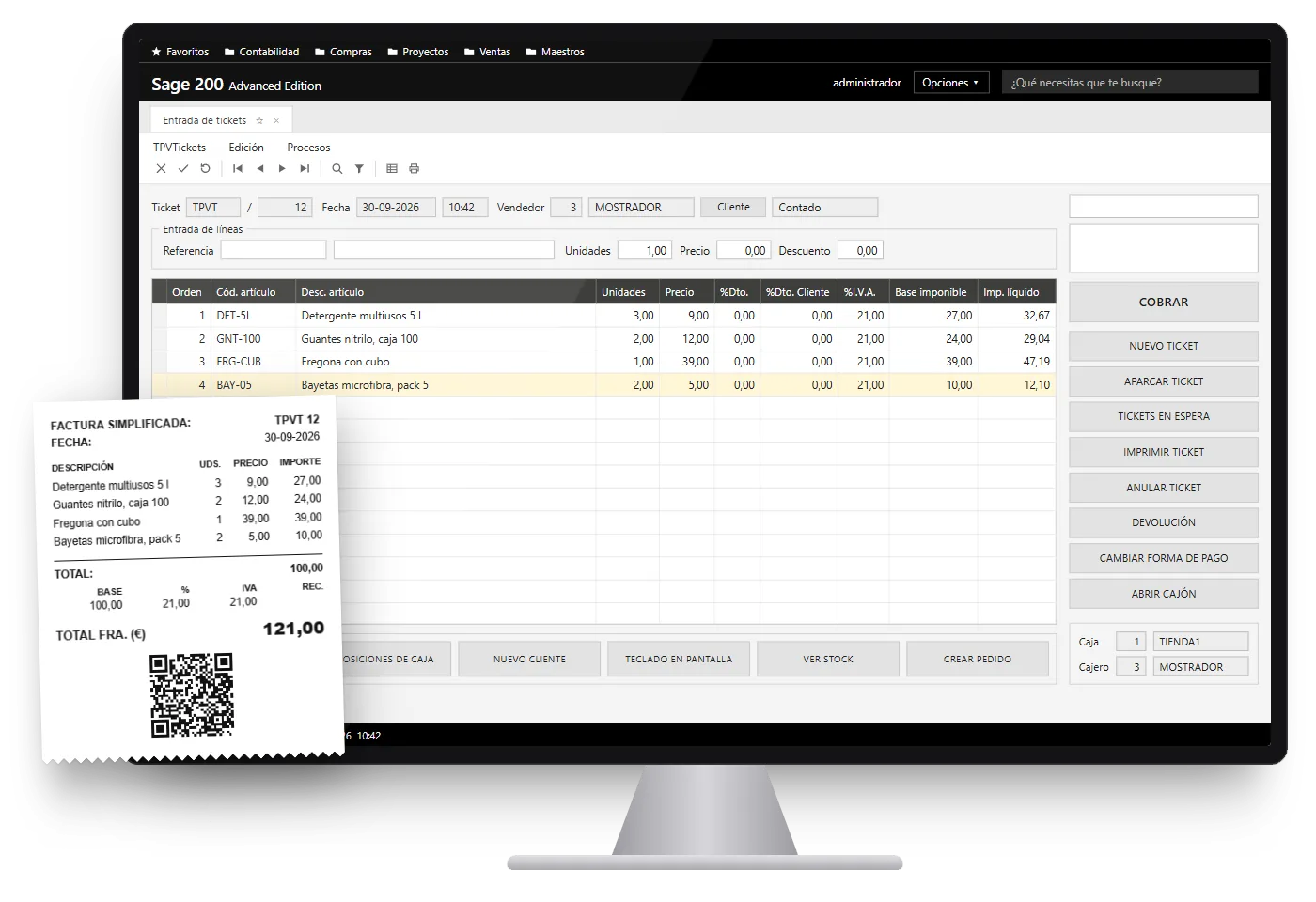1316x902 pixels.
Task: Click the DEVOLUCIÓN button
Action: [x=1164, y=522]
